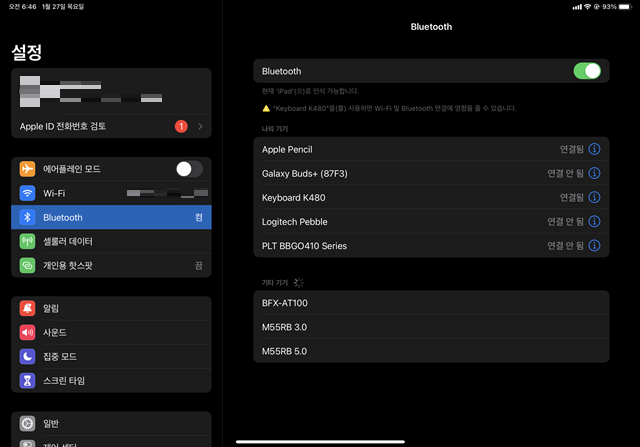The height and width of the screenshot is (447, 640).
Task: Select the PLT BBGO410 Series device
Action: (431, 245)
